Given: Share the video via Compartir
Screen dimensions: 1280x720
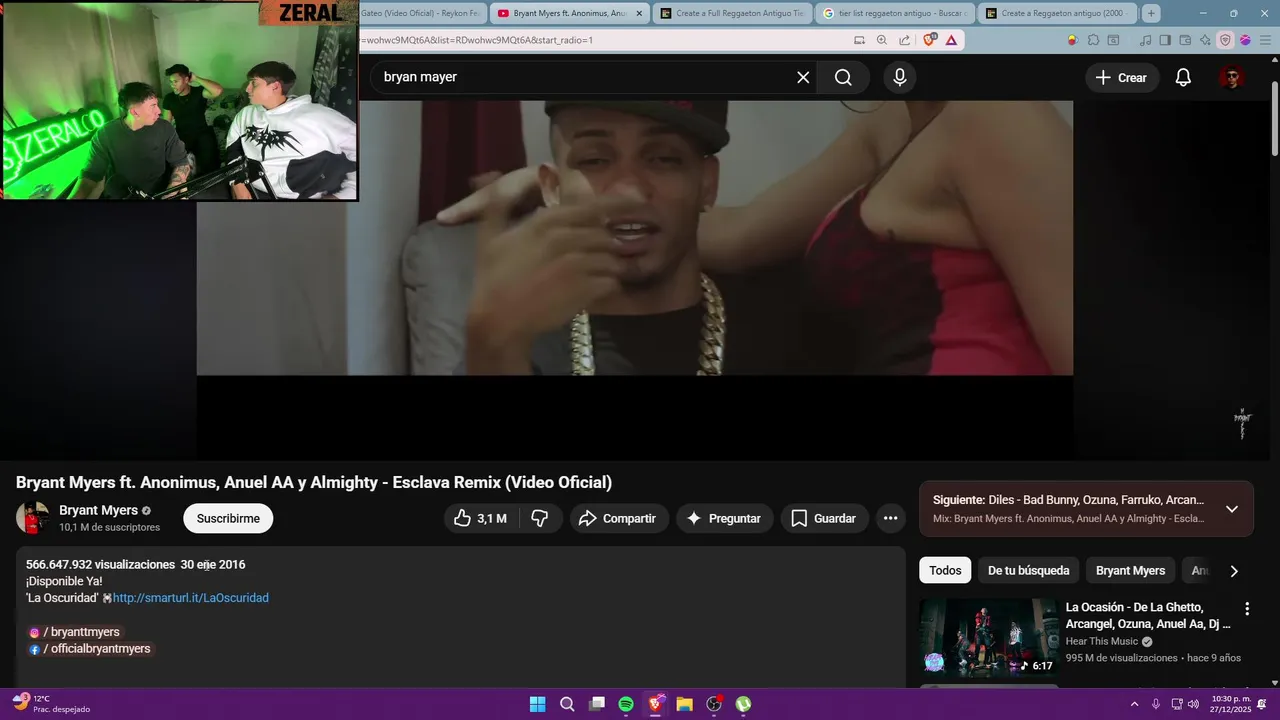Looking at the screenshot, I should pos(617,518).
